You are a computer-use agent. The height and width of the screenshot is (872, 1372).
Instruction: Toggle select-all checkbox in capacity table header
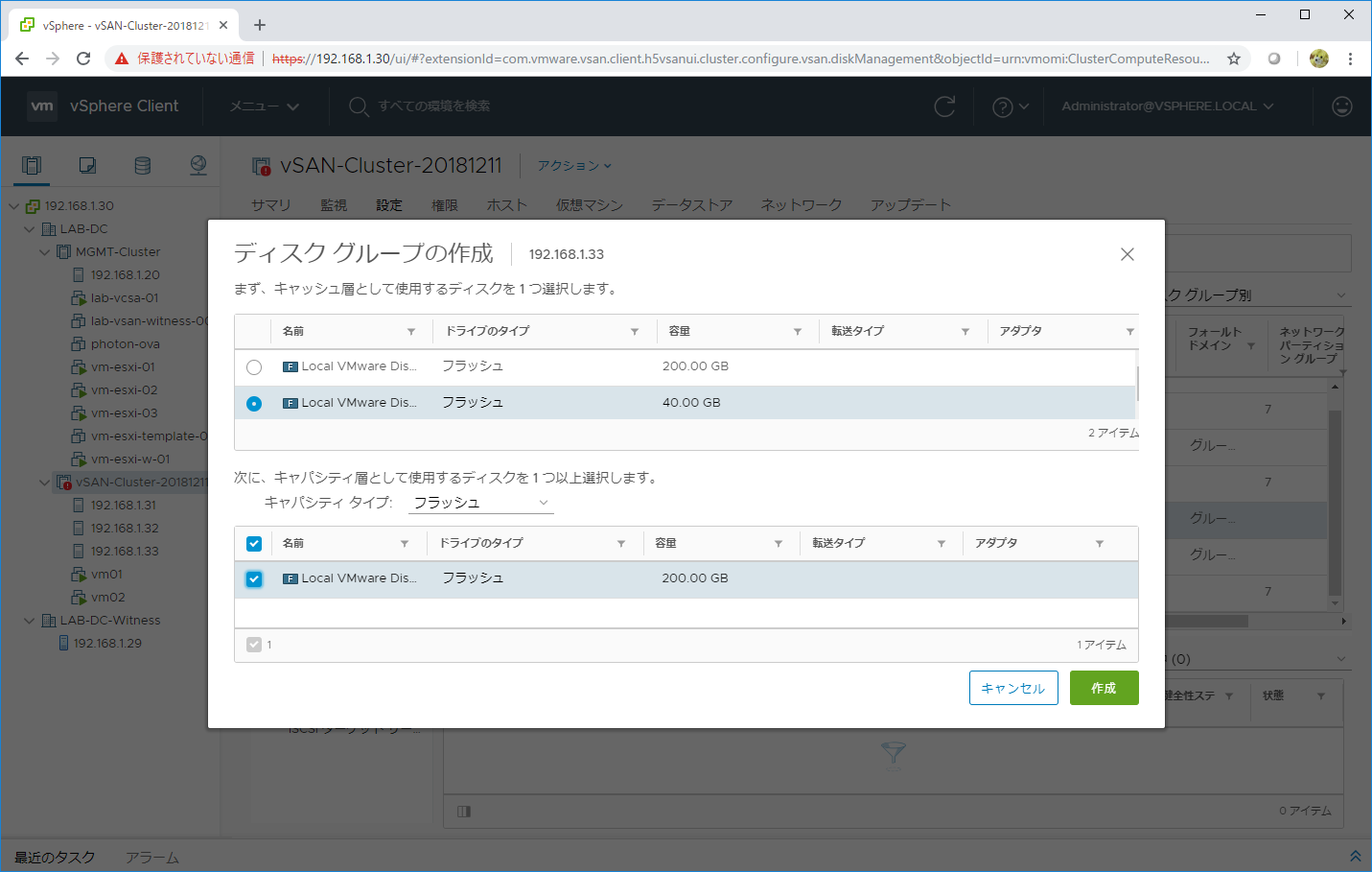(x=254, y=544)
